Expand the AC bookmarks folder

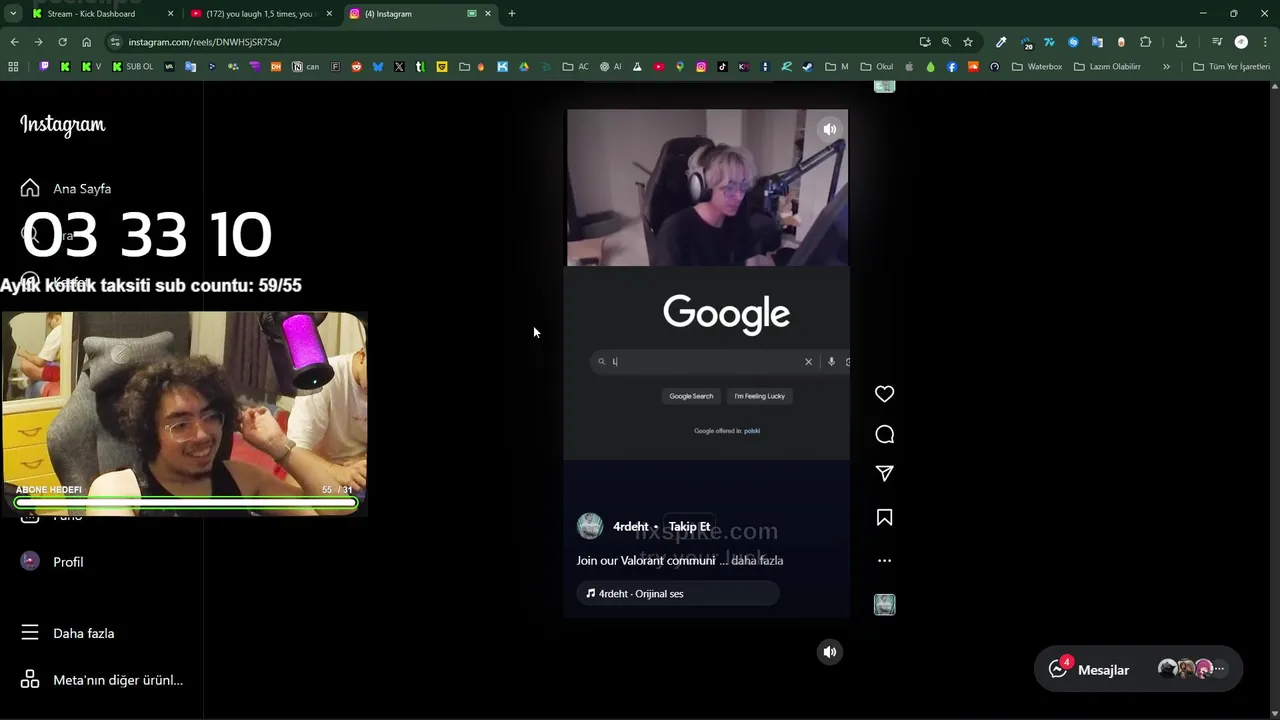pos(576,67)
